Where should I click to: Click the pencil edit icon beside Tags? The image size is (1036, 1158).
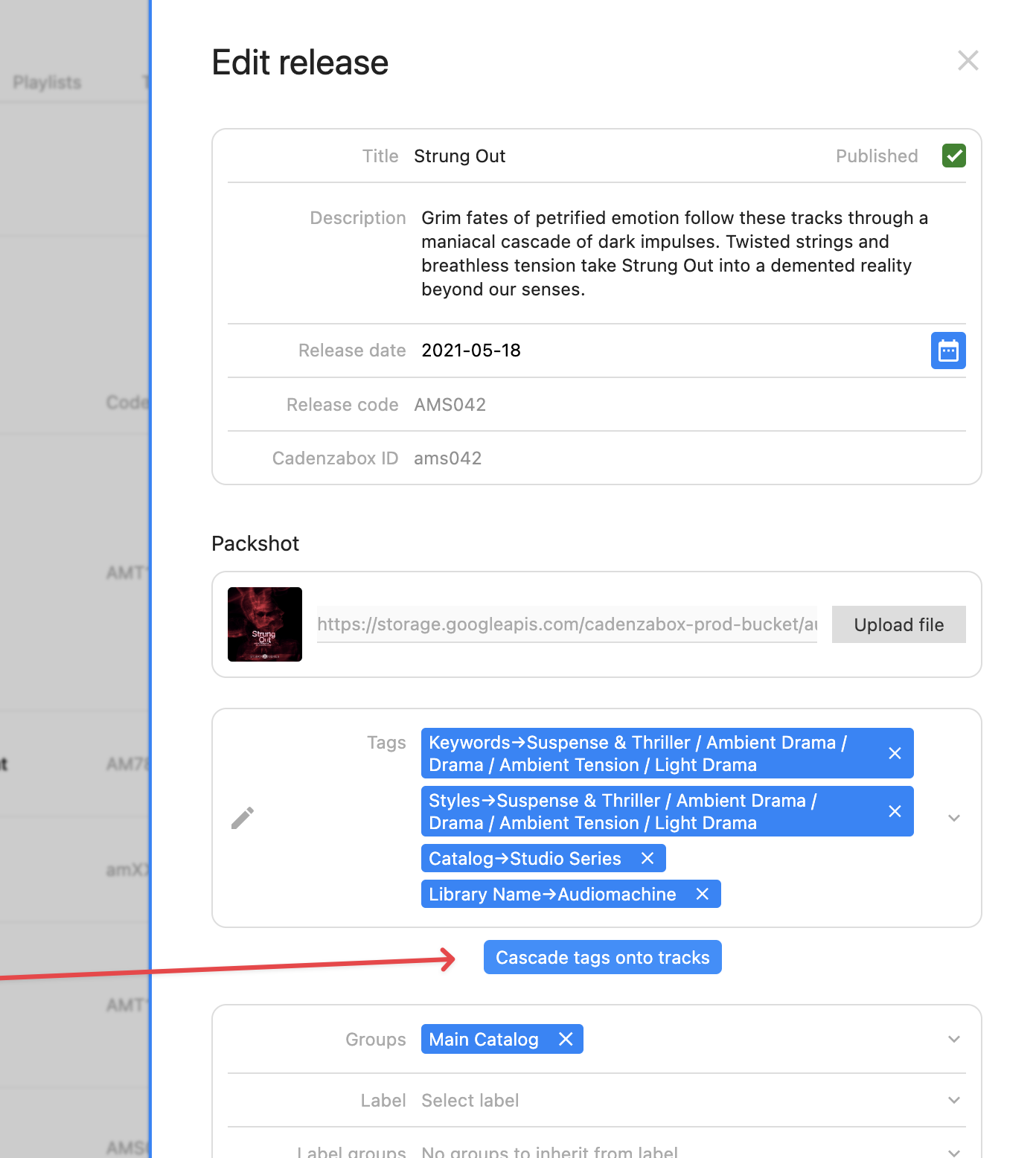click(x=243, y=818)
